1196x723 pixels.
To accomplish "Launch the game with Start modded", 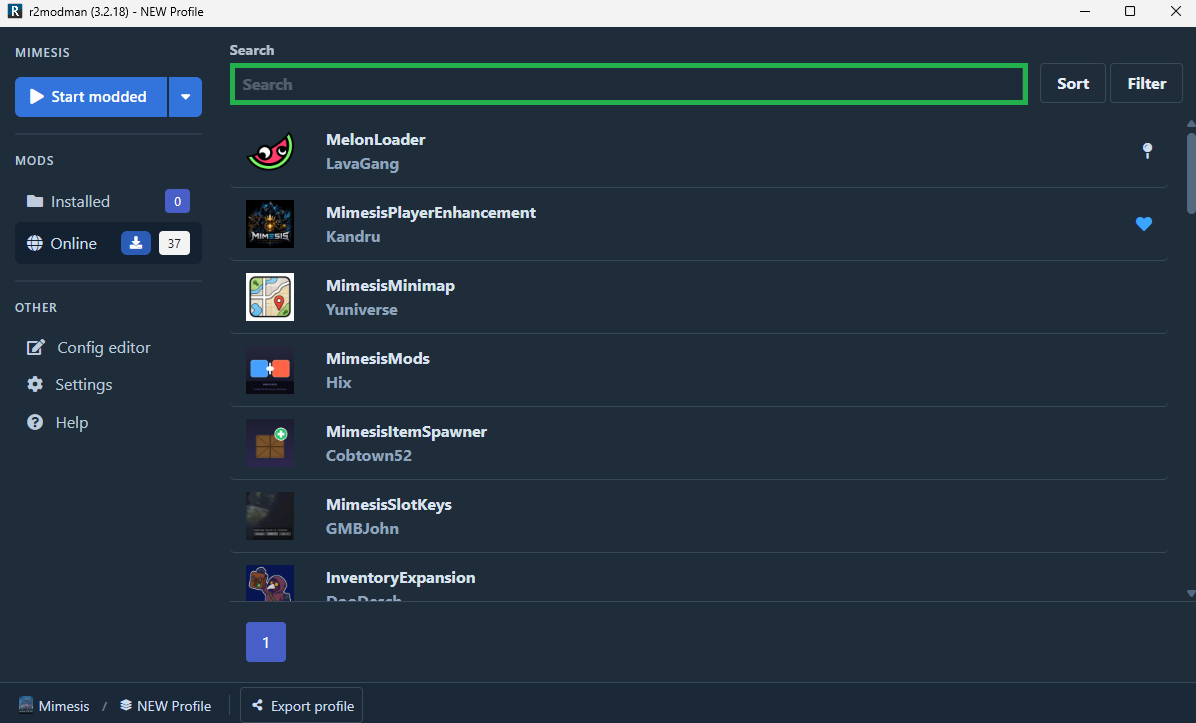I will (x=91, y=97).
